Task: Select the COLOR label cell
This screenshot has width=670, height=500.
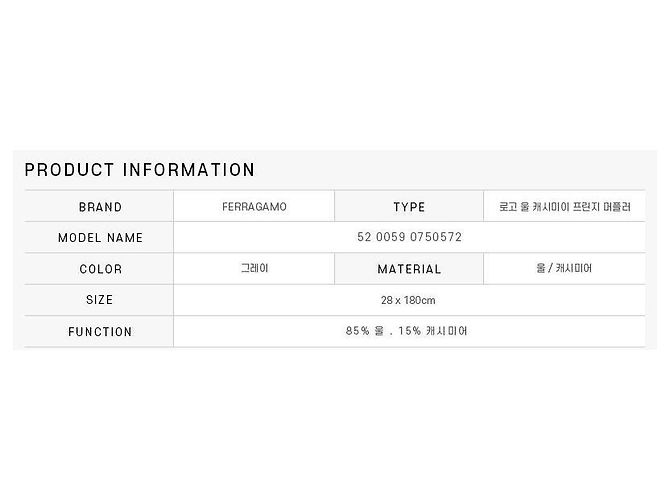Action: [x=99, y=269]
